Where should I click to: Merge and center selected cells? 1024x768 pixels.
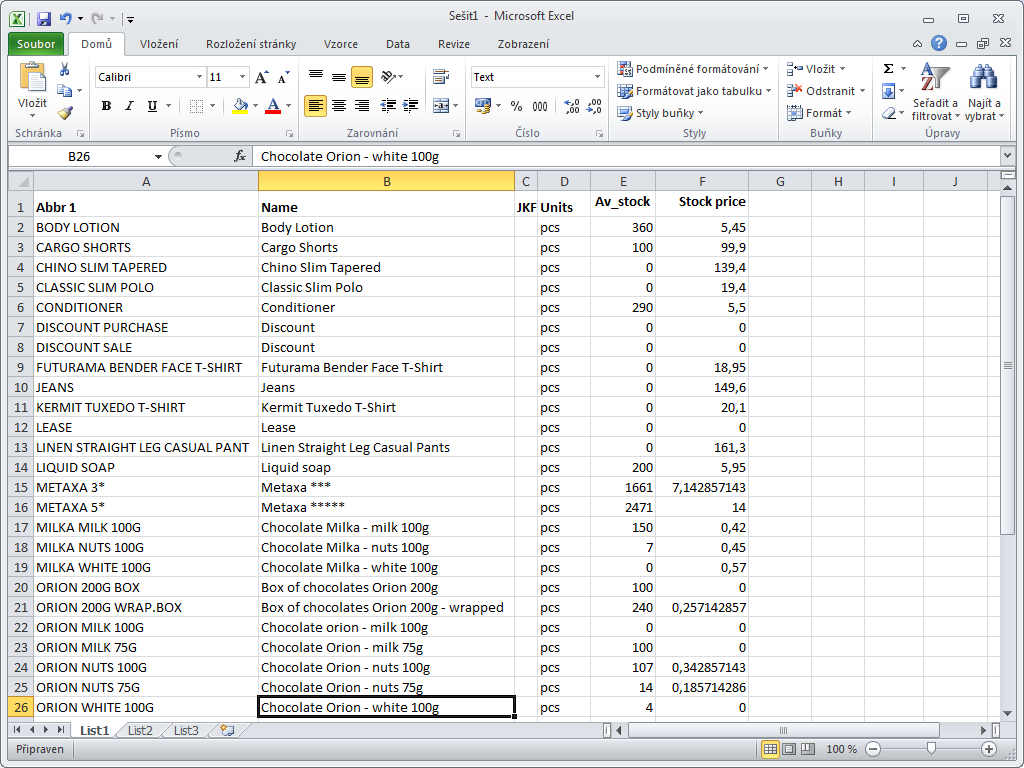(441, 106)
